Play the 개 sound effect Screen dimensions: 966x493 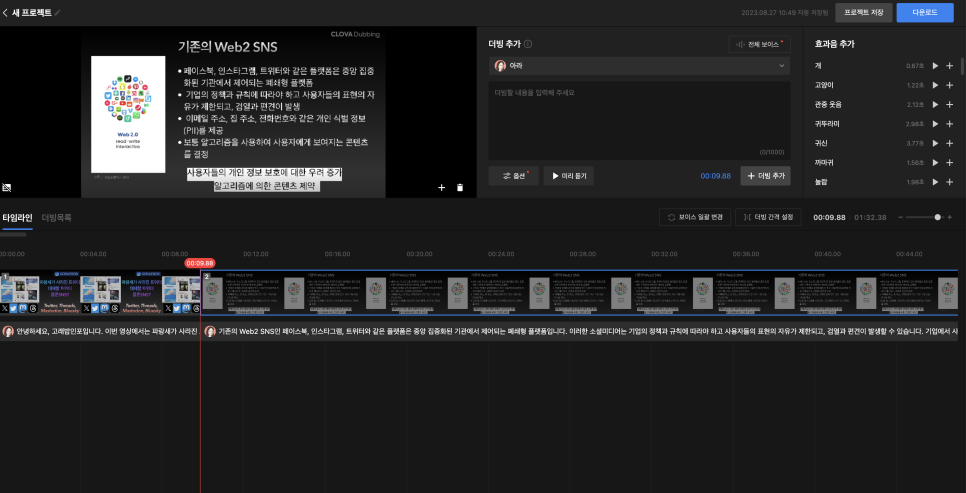point(935,65)
